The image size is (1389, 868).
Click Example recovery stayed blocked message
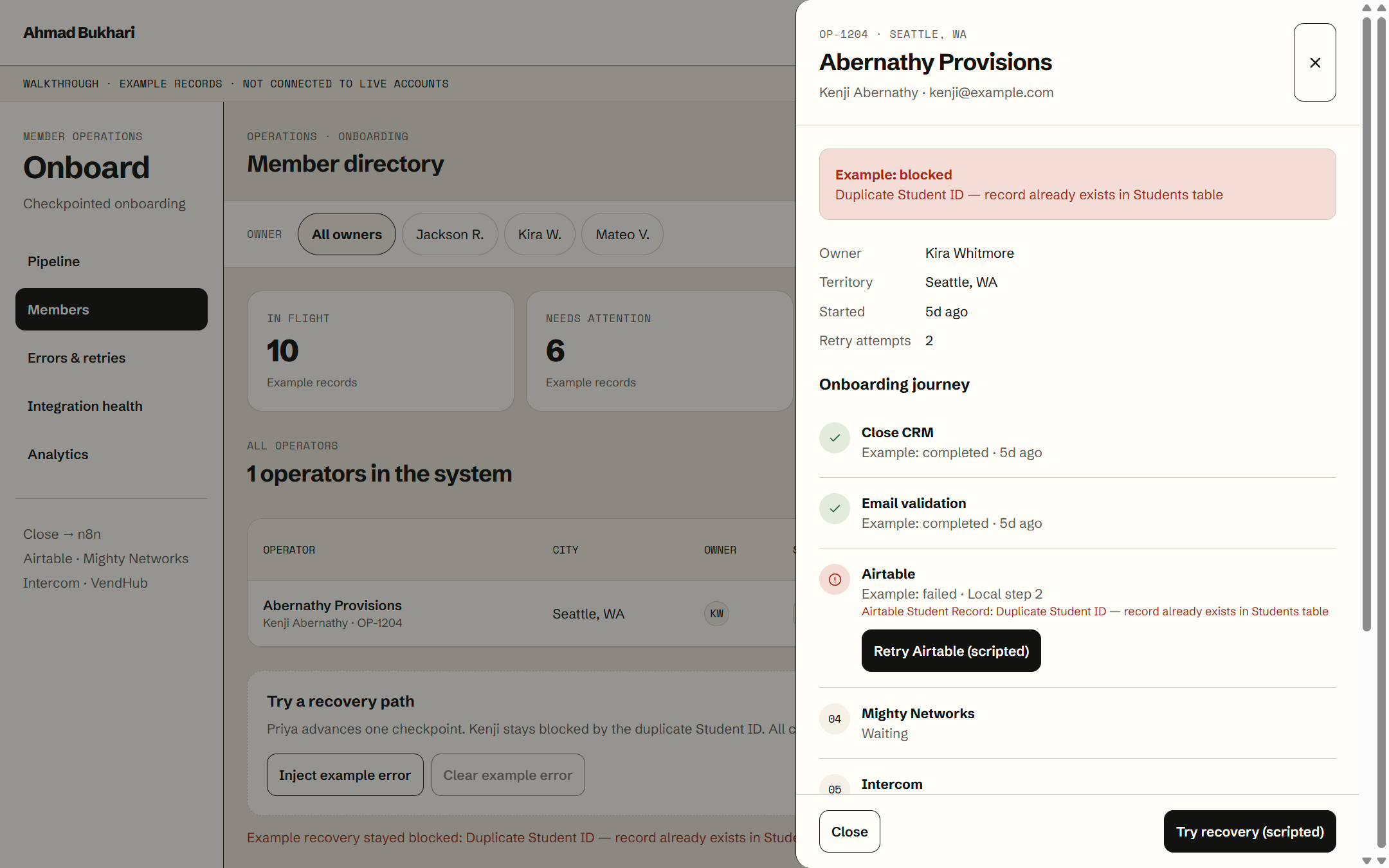coord(522,837)
